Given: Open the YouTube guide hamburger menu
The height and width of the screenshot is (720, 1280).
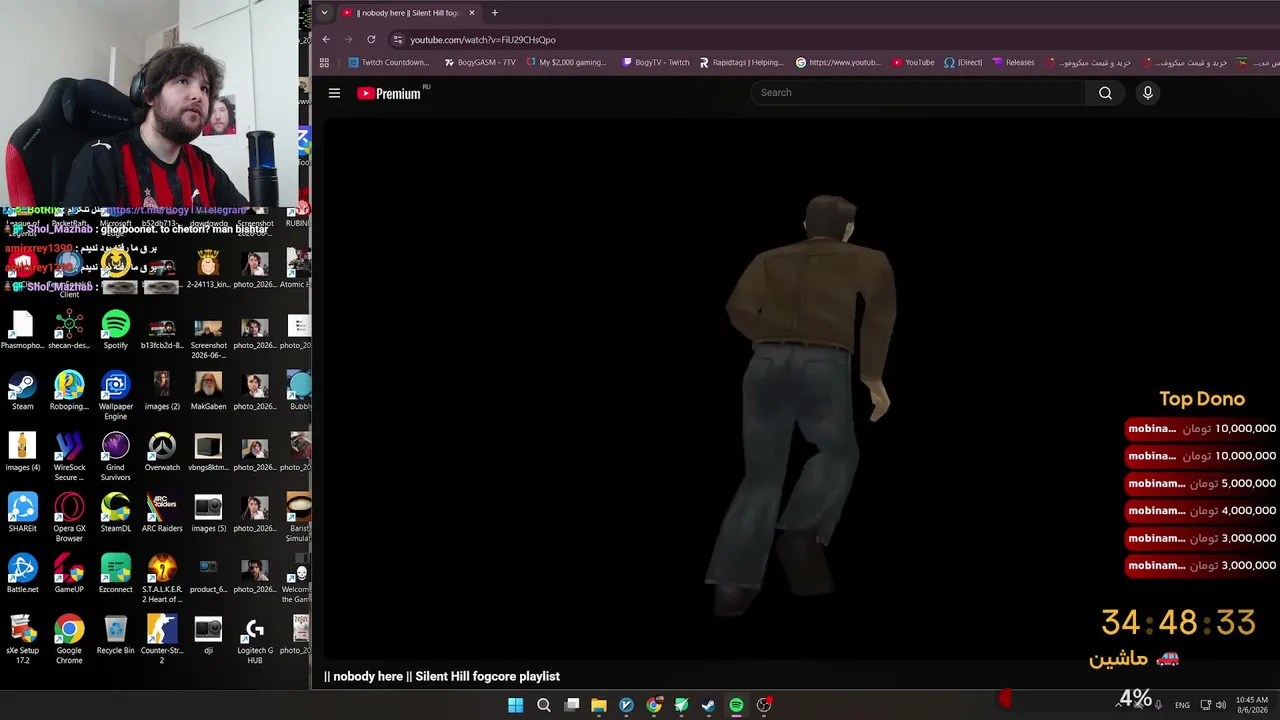Looking at the screenshot, I should tap(334, 93).
